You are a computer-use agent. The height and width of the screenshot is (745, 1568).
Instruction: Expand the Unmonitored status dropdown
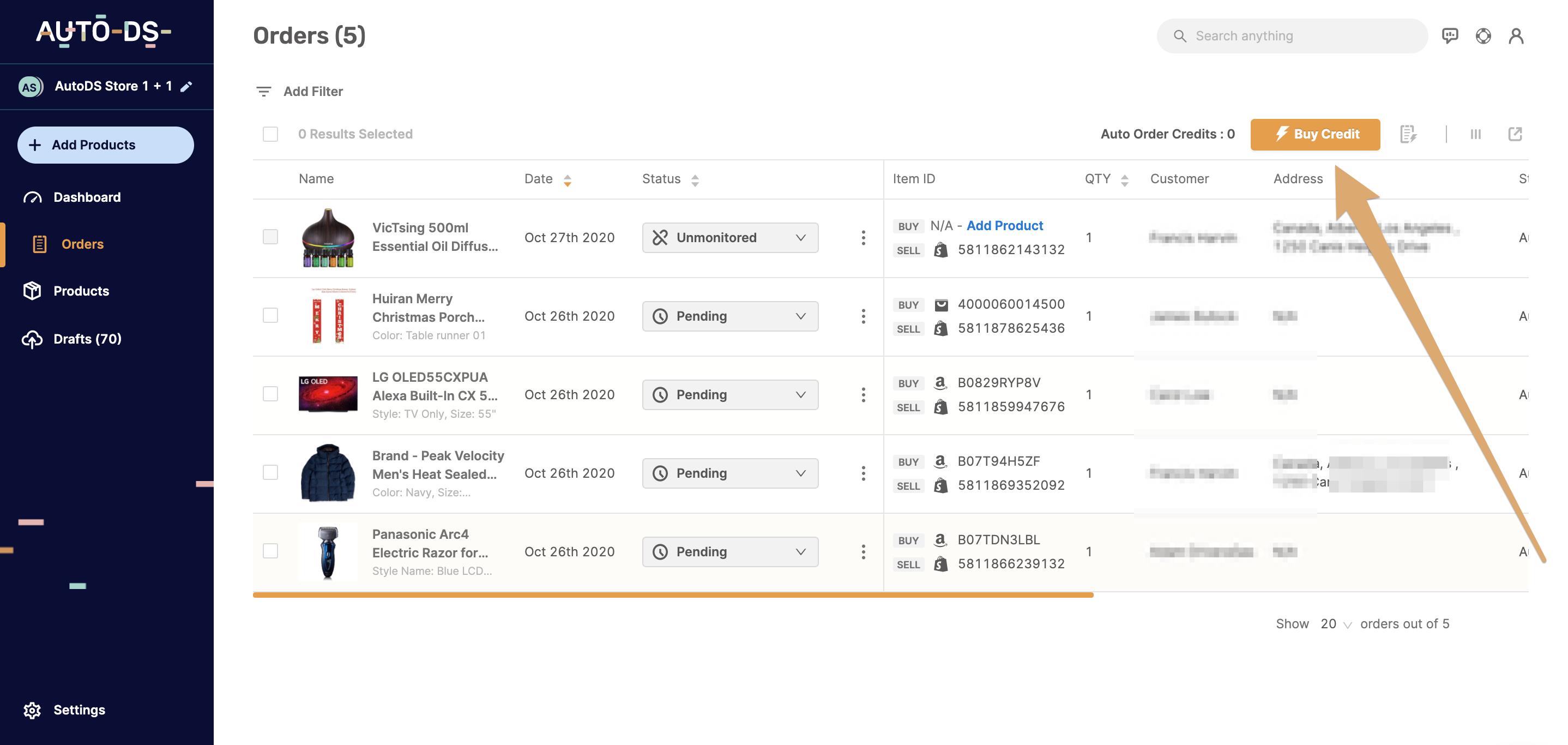(730, 237)
